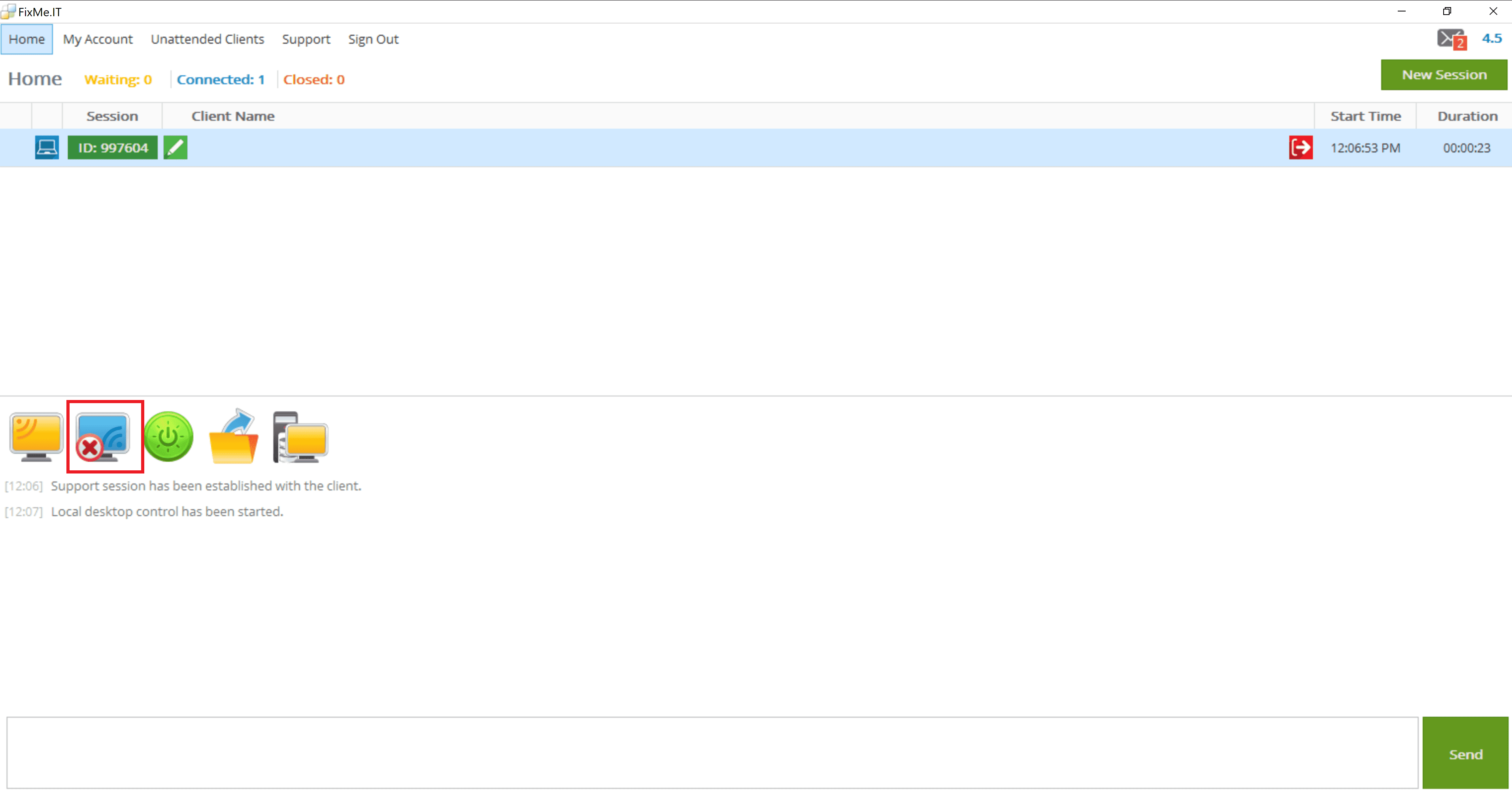Image resolution: width=1512 pixels, height=796 pixels.
Task: Click the yellow remote desktop view icon
Action: click(36, 437)
